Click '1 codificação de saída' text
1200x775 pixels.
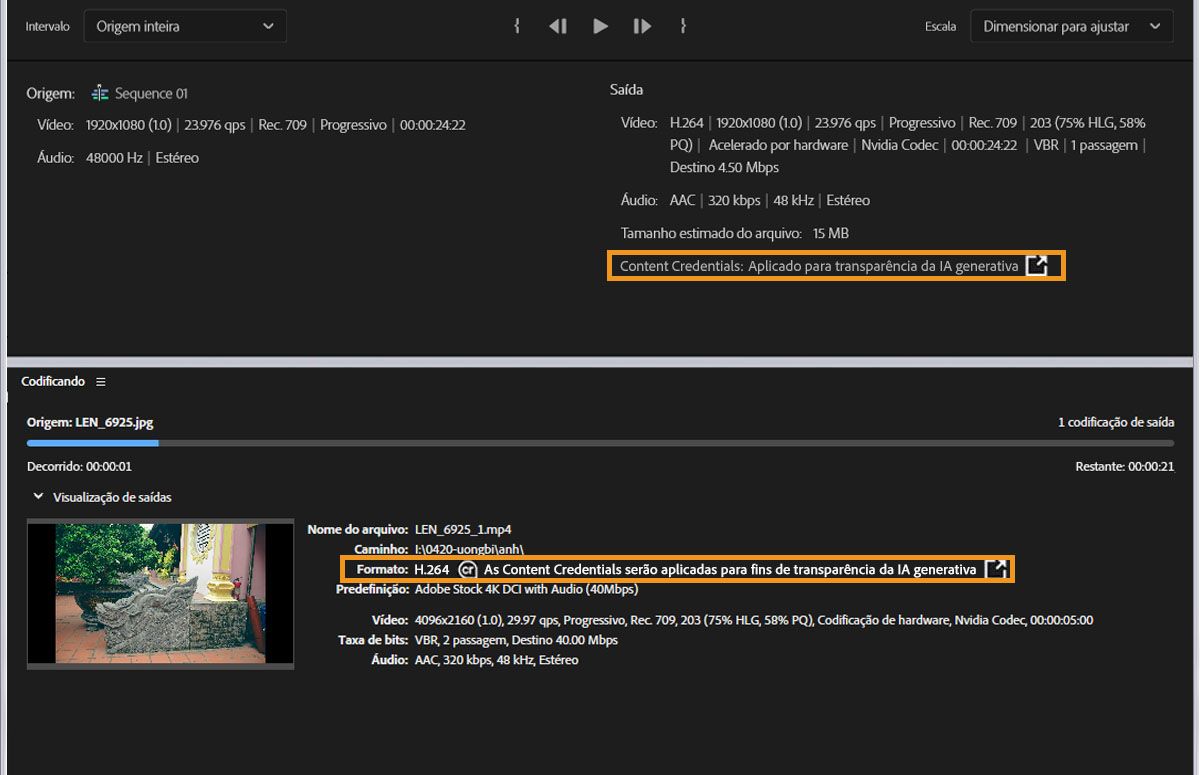click(x=1116, y=422)
